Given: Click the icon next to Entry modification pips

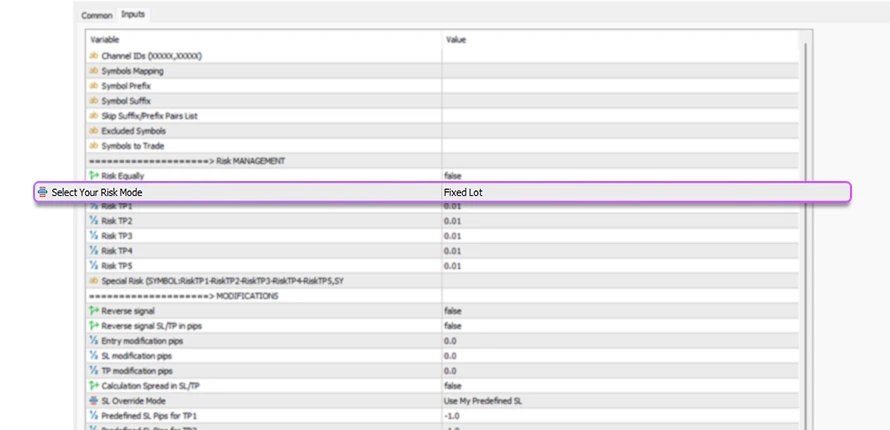Looking at the screenshot, I should 94,341.
